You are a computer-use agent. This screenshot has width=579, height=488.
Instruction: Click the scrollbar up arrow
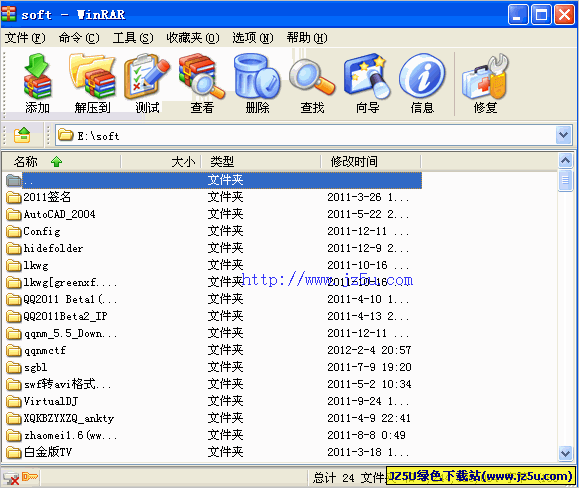tap(565, 161)
